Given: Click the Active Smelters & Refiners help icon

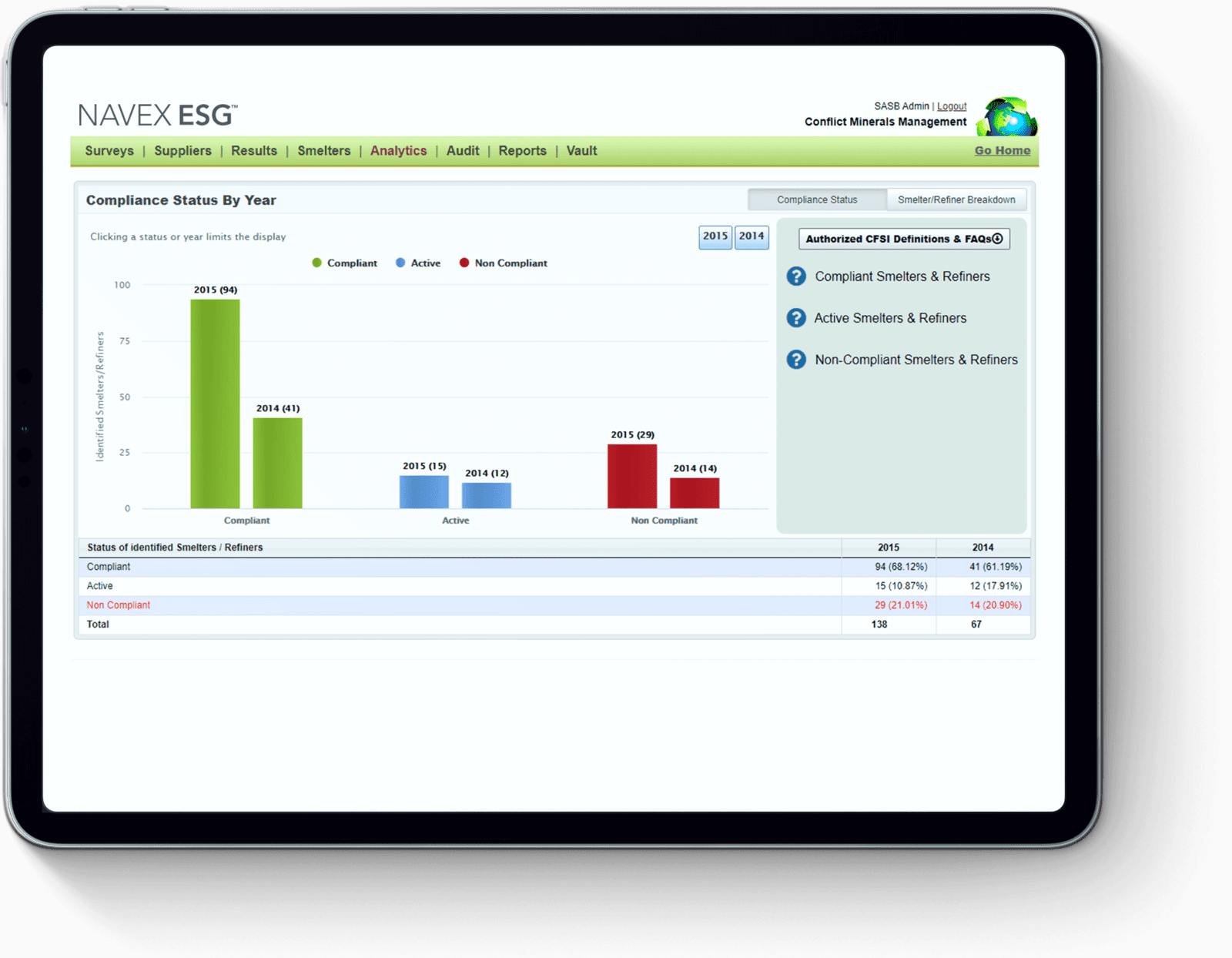Looking at the screenshot, I should point(795,318).
